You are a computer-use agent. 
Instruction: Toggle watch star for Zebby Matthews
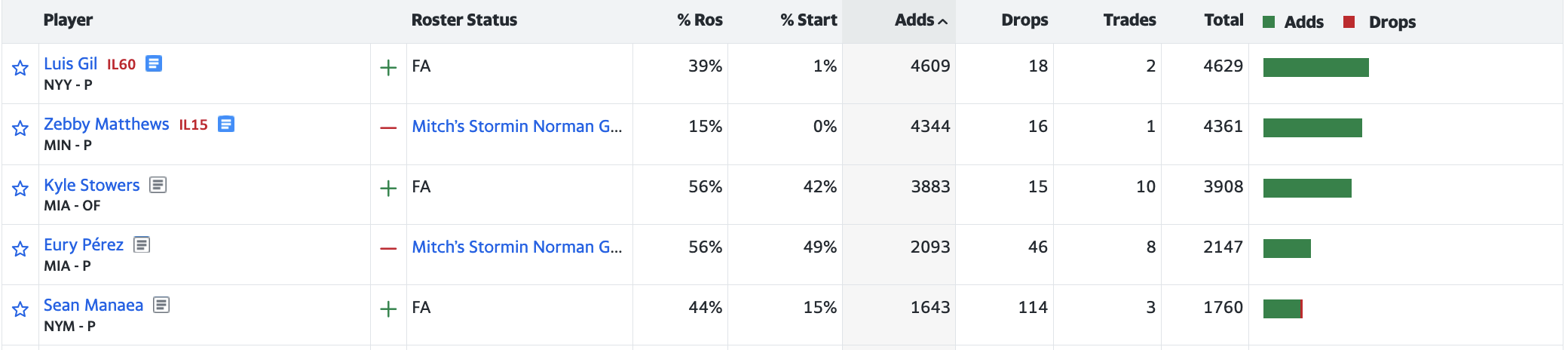point(20,128)
